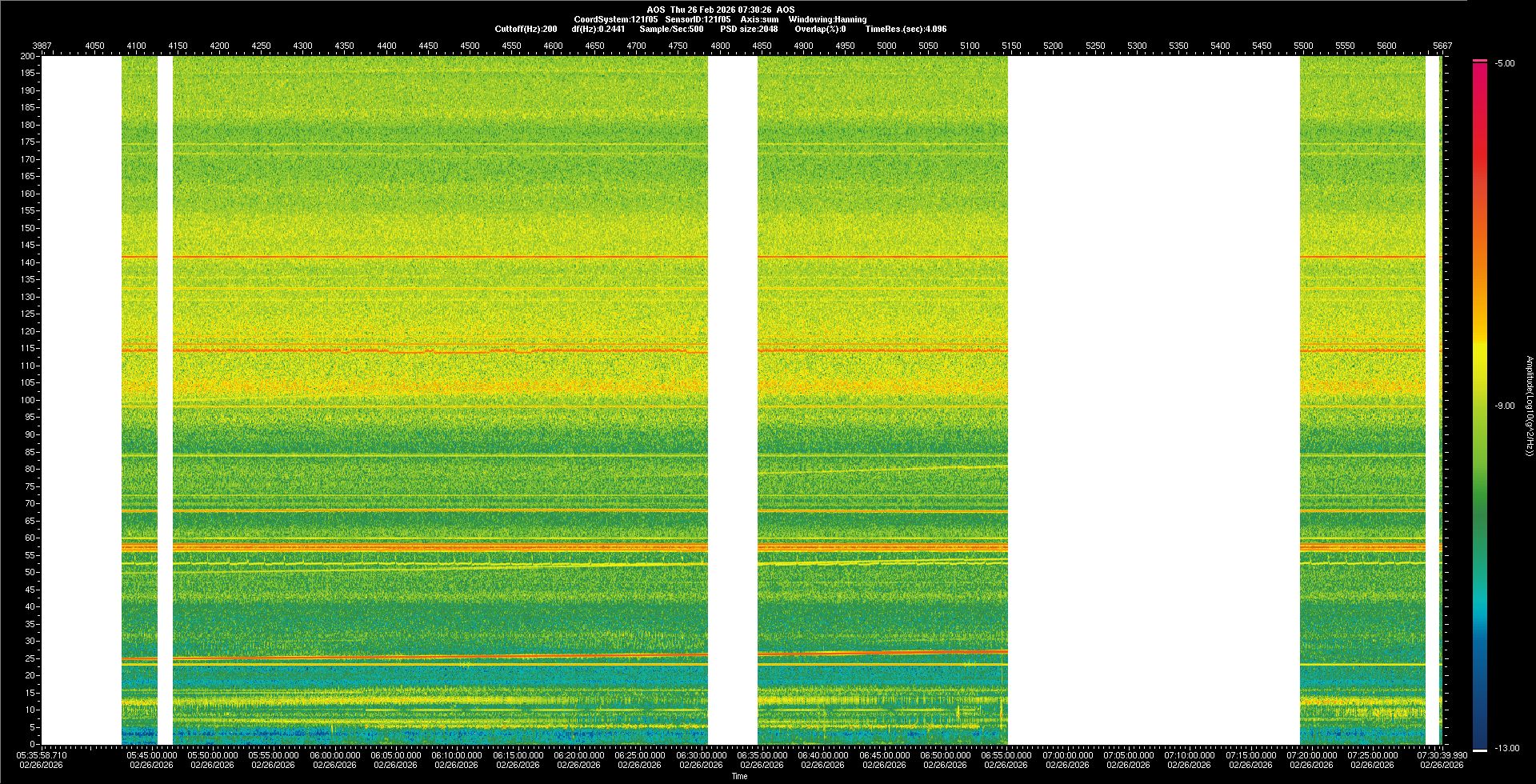Click the Time x-axis title
The image size is (1536, 784).
[740, 776]
